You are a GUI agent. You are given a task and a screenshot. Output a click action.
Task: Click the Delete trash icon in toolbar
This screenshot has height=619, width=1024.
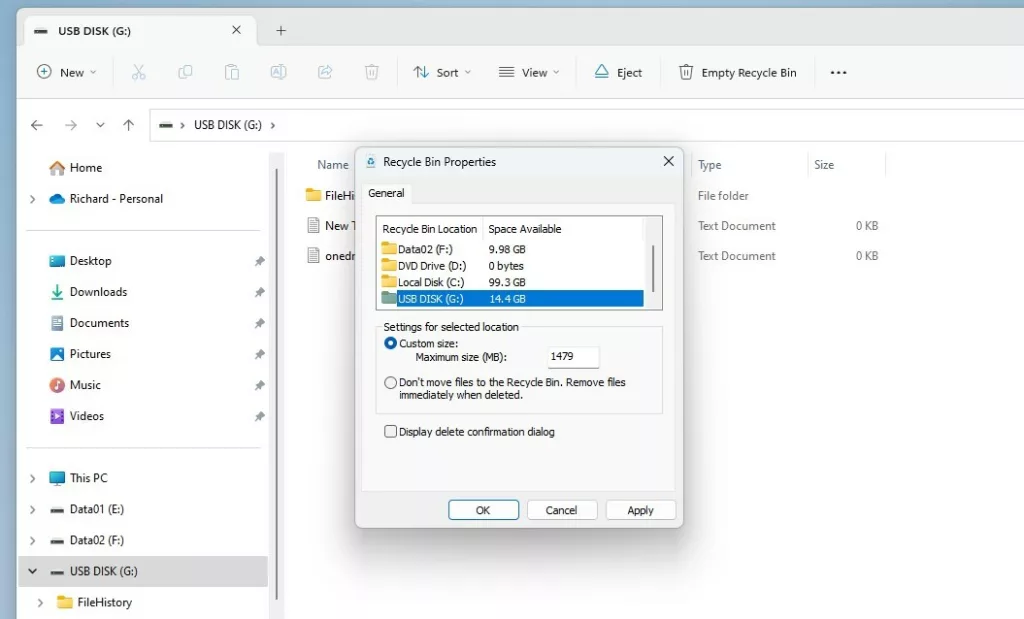tap(372, 72)
